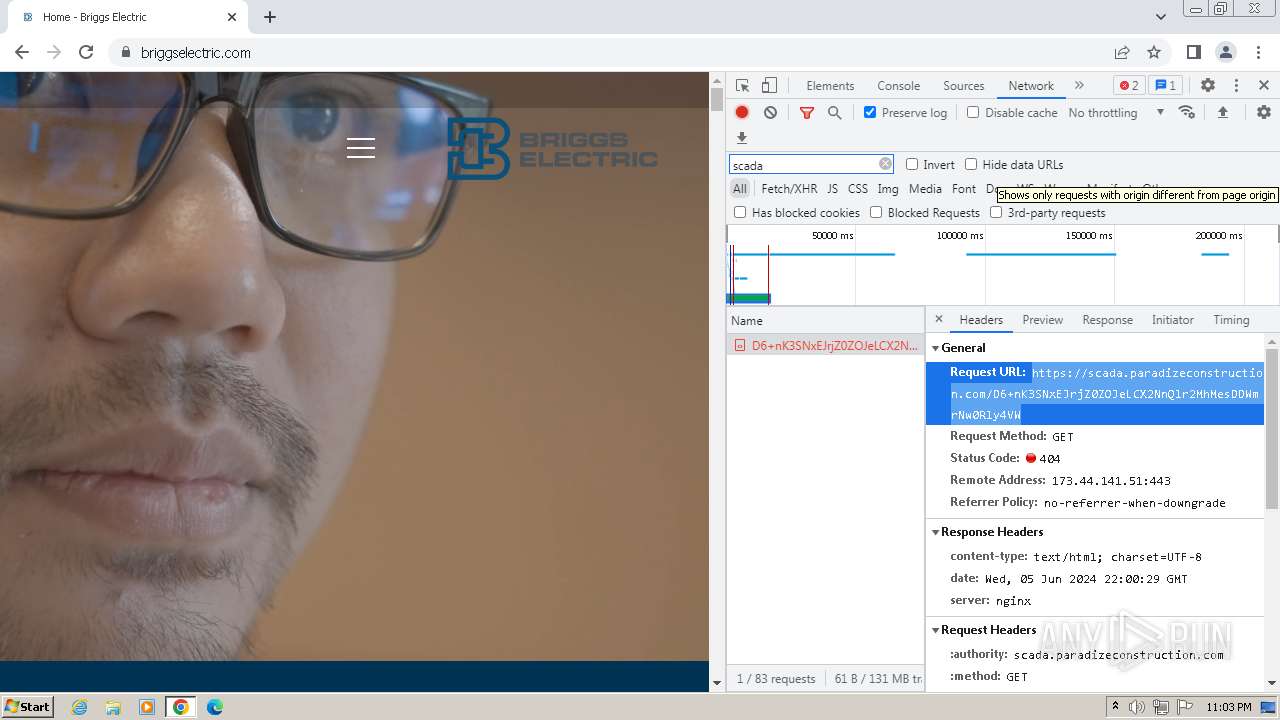This screenshot has height=720, width=1280.
Task: Open the Preview tab
Action: click(1042, 320)
